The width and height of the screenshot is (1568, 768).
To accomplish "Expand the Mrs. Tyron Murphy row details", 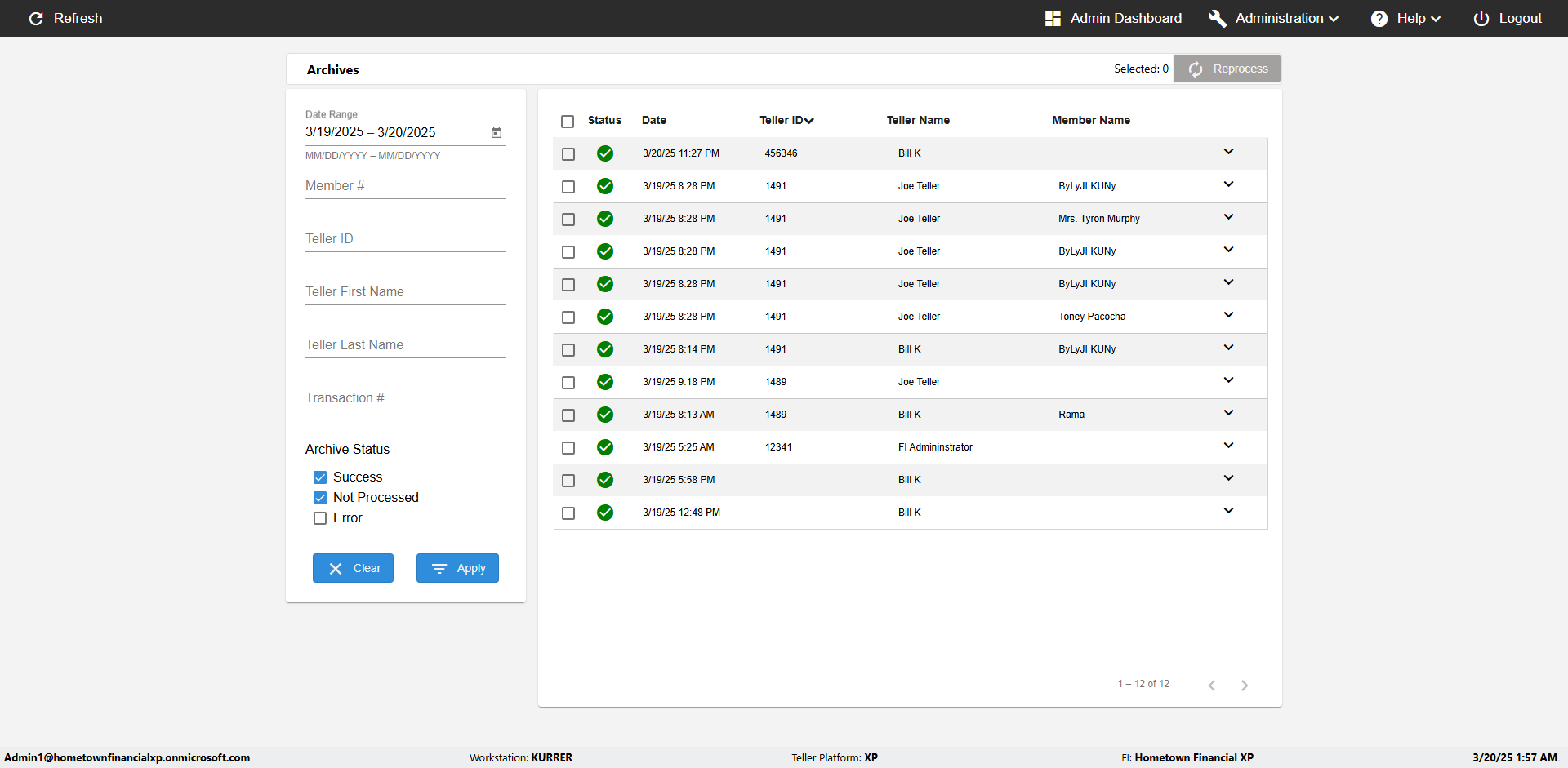I will (x=1228, y=217).
